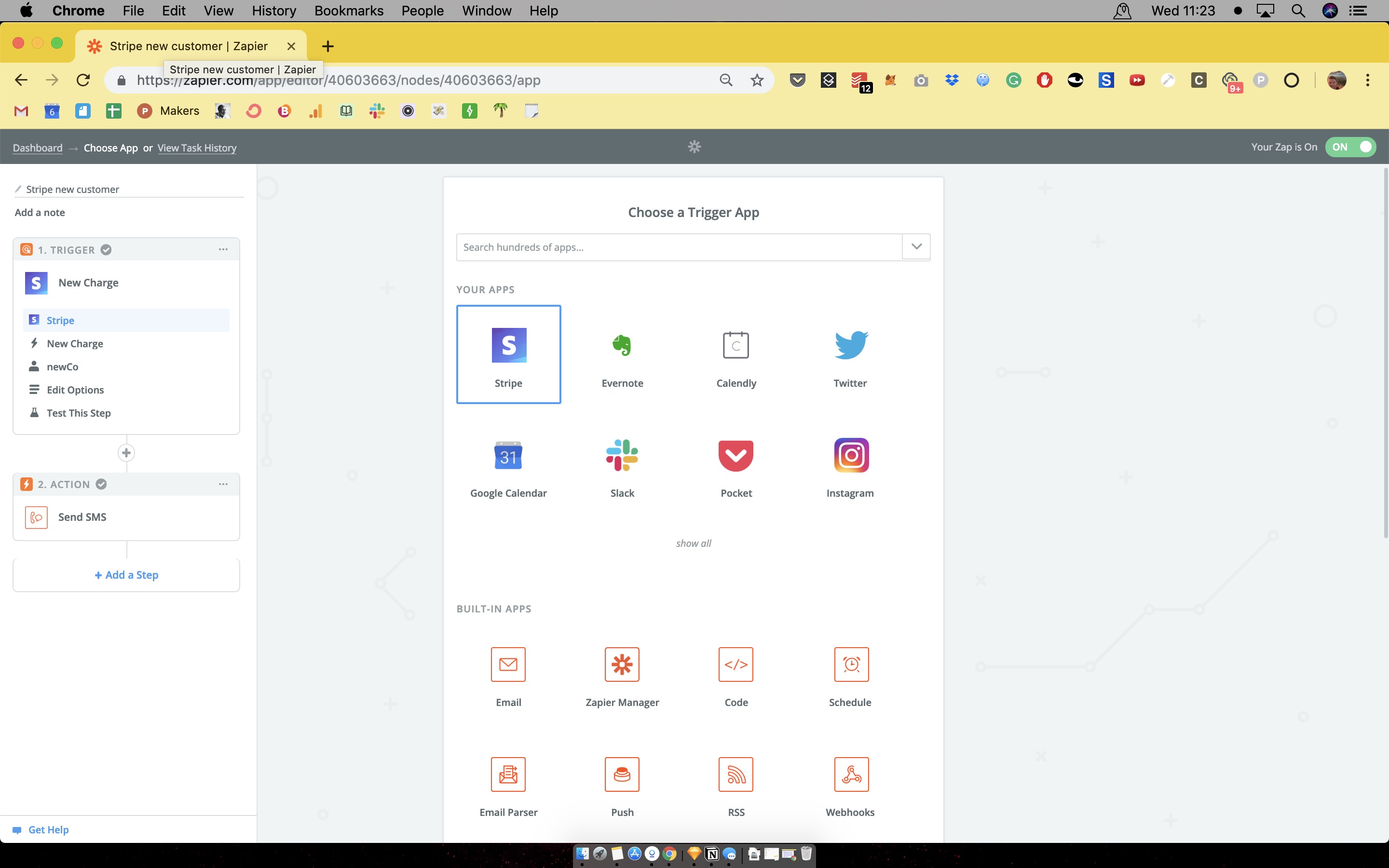This screenshot has width=1389, height=868.
Task: Expand the app search dropdown arrow
Action: click(x=917, y=247)
